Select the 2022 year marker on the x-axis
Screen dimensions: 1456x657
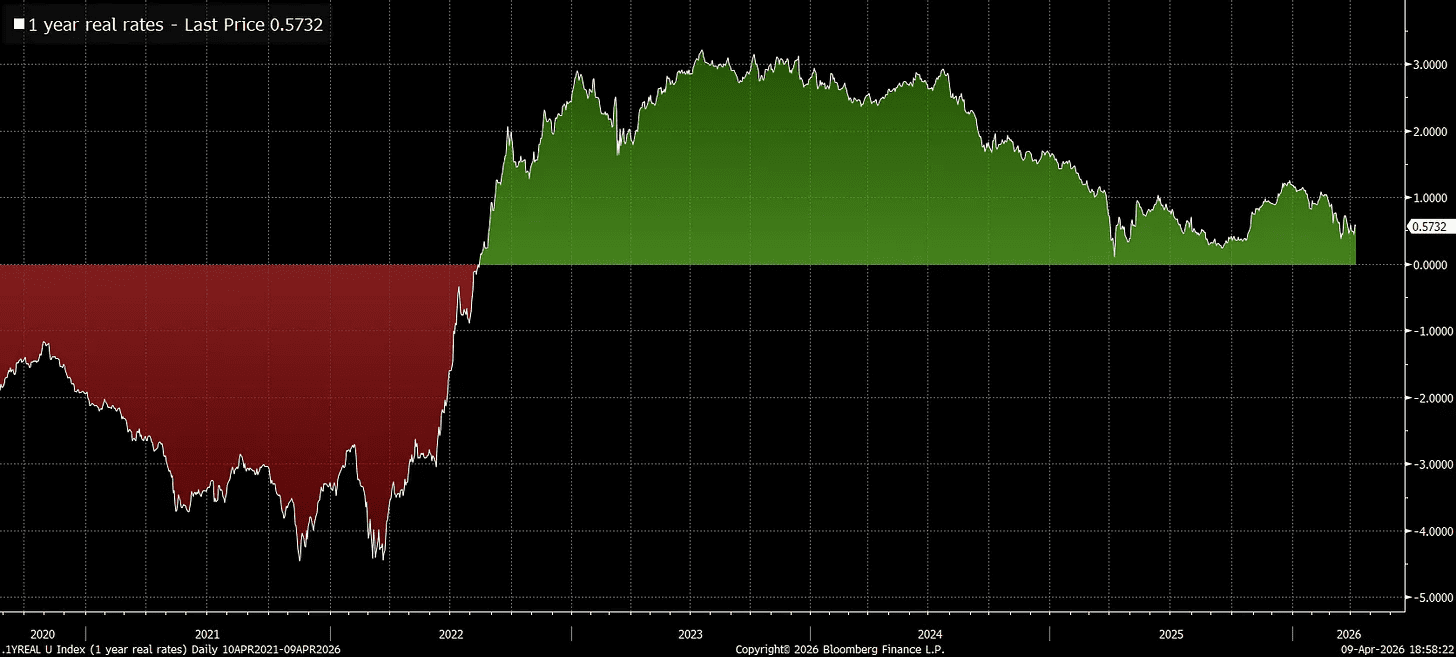(450, 634)
